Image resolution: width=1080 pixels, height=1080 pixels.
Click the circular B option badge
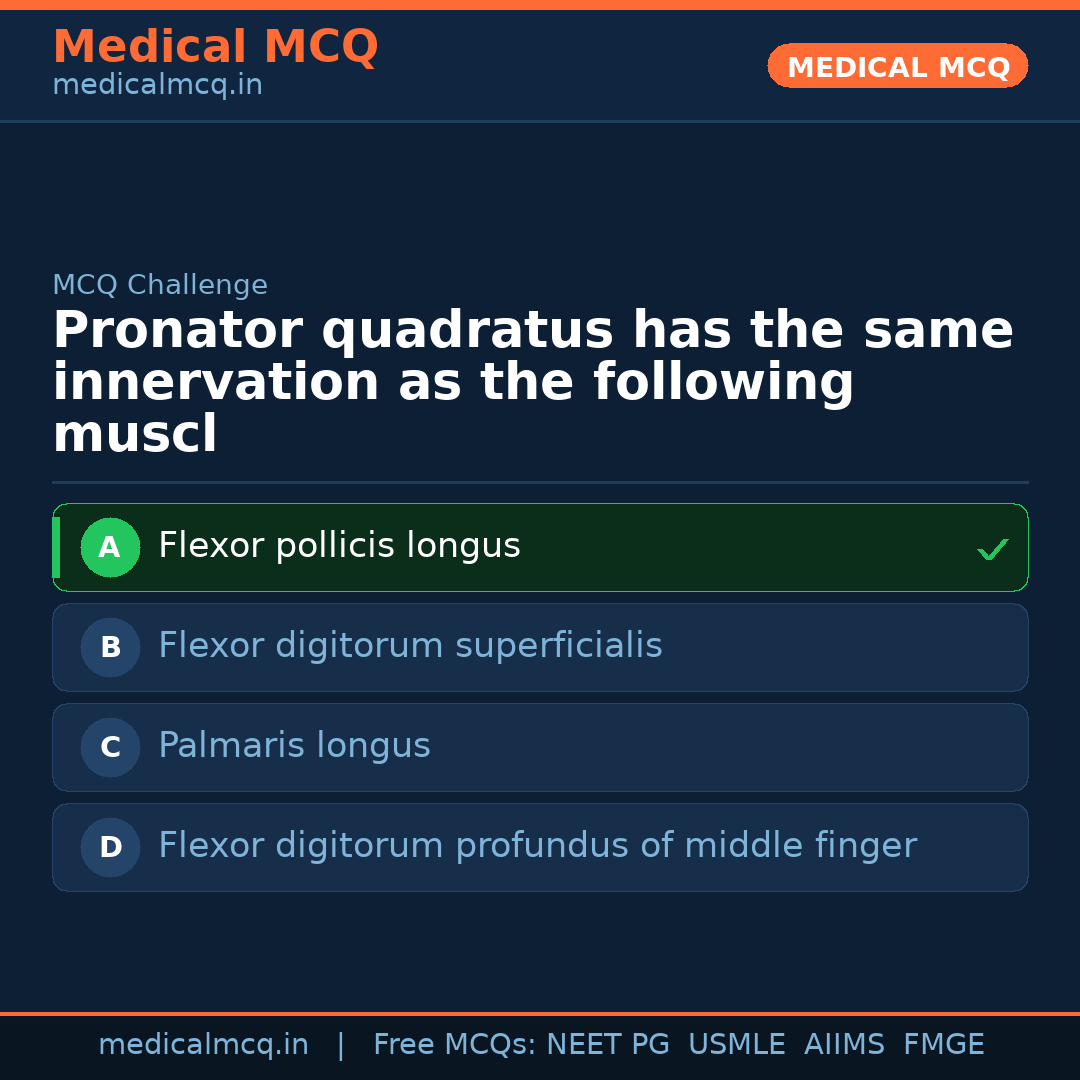(110, 647)
